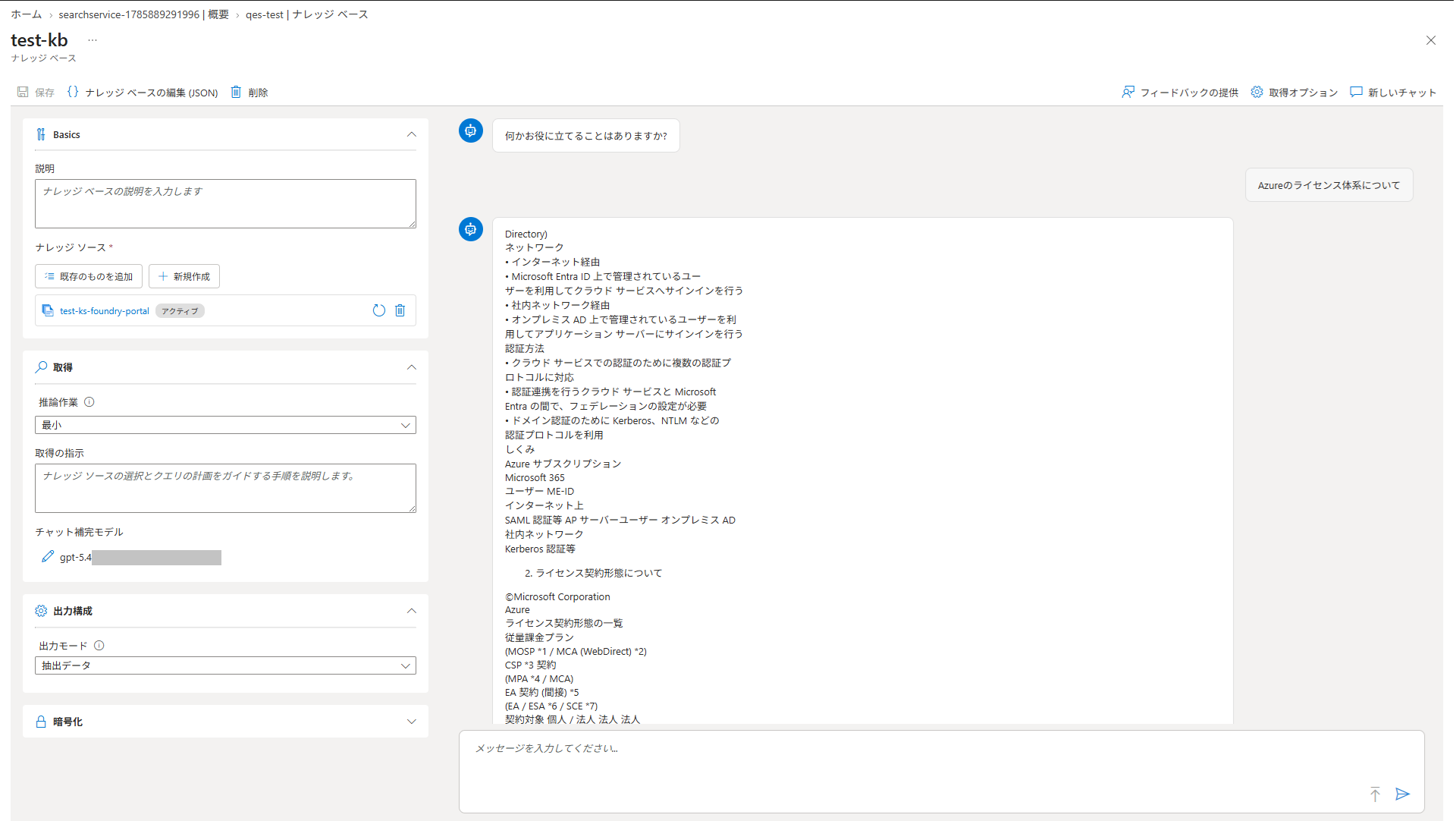1456x821 pixels.
Task: Open フィードバックの提供 feedback
Action: (x=1180, y=93)
